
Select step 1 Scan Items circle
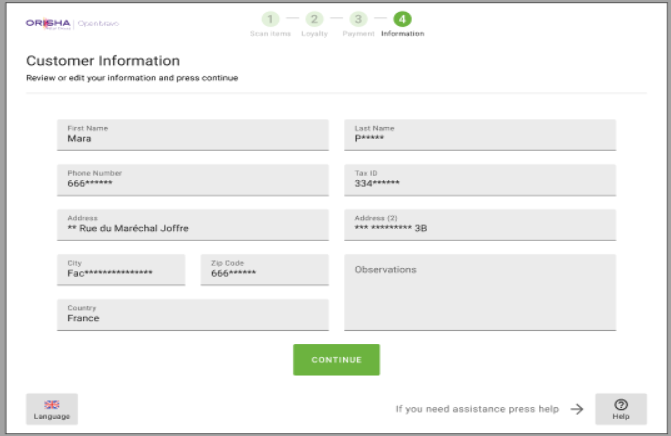point(269,19)
